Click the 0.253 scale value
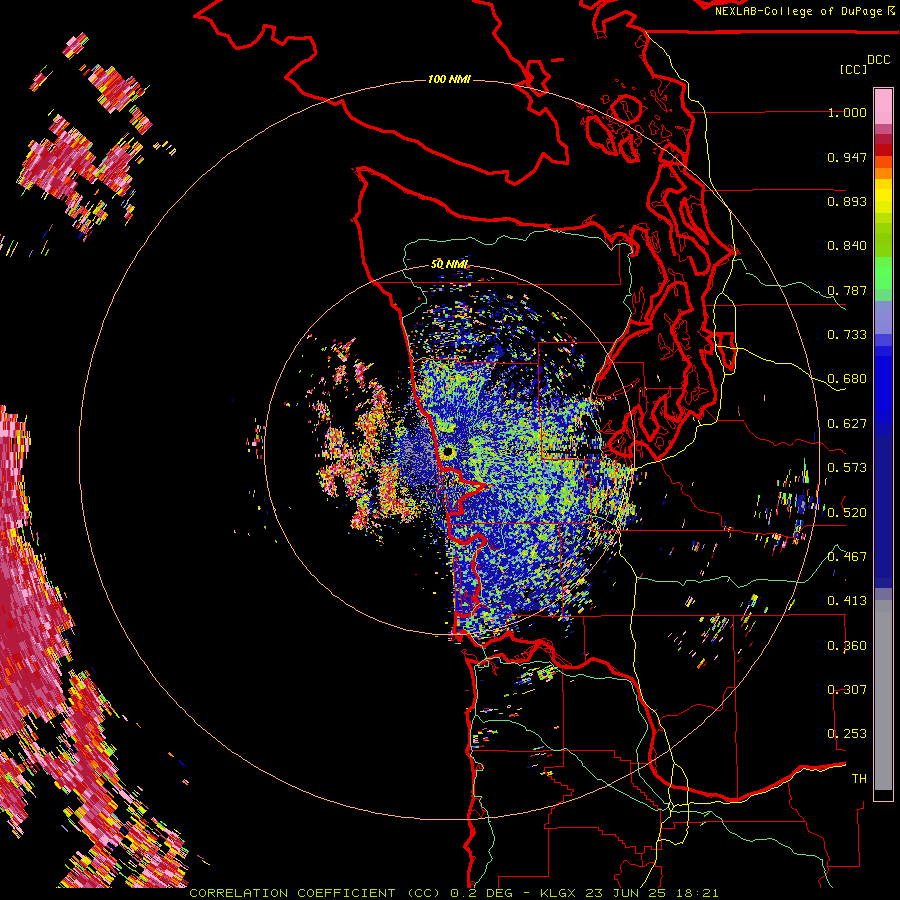900x900 pixels. 847,734
